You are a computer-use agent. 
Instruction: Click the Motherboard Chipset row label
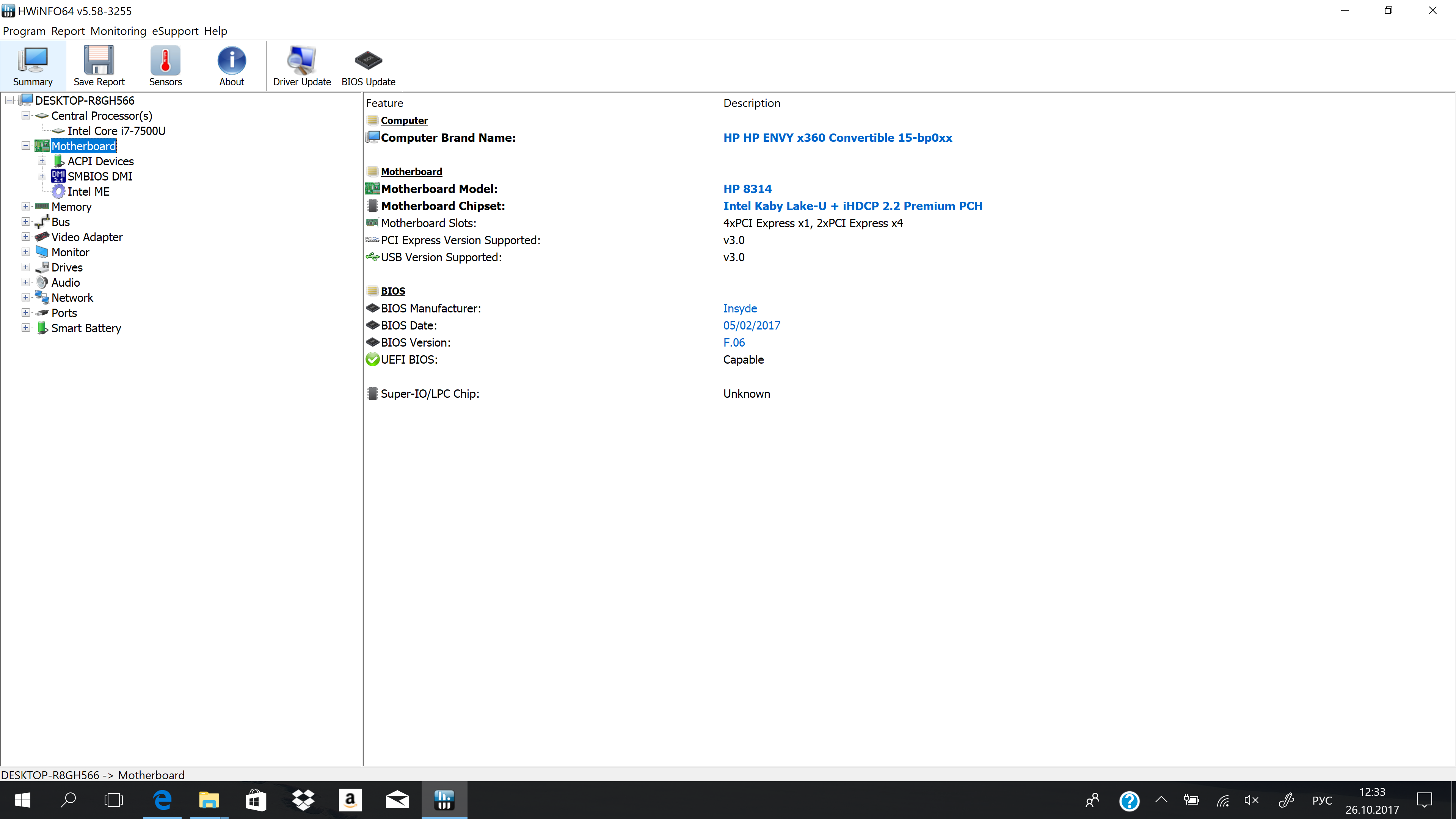[443, 206]
